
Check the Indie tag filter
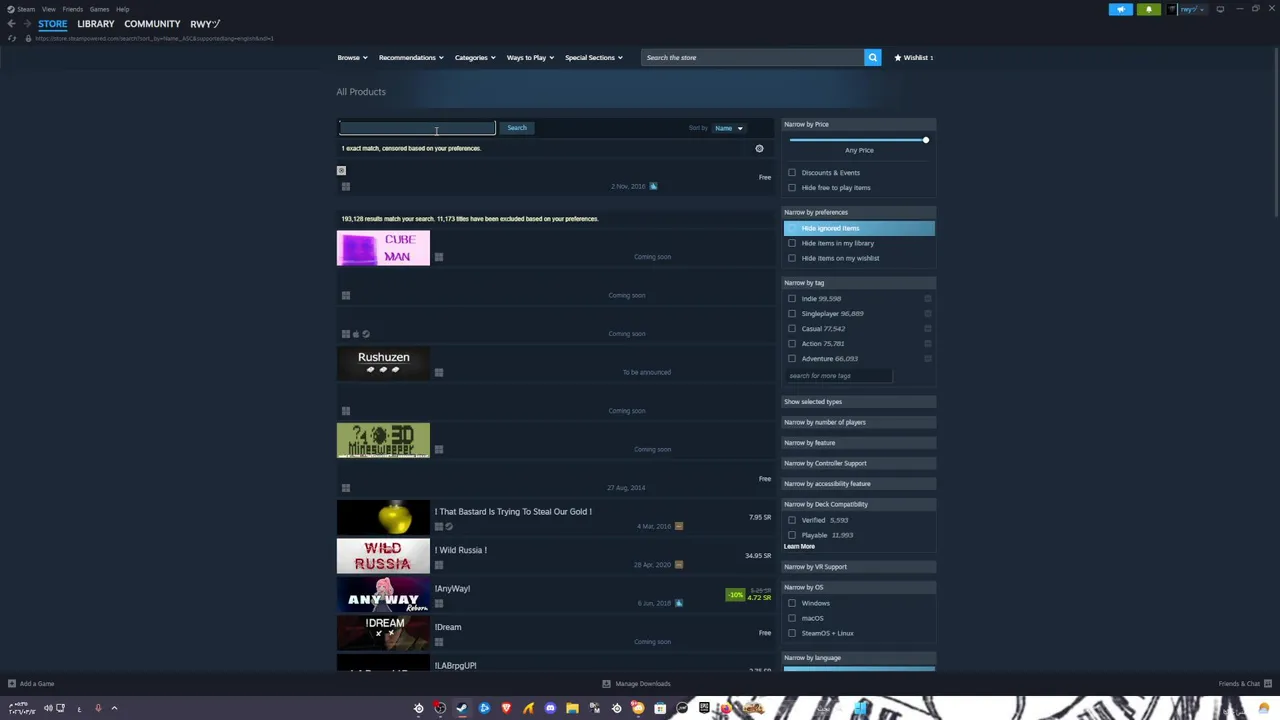[x=792, y=299]
